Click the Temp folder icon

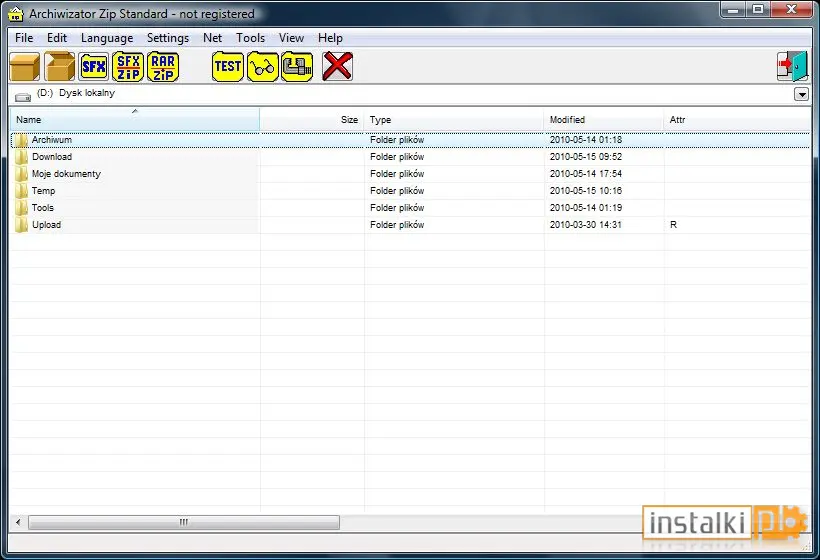(21, 191)
